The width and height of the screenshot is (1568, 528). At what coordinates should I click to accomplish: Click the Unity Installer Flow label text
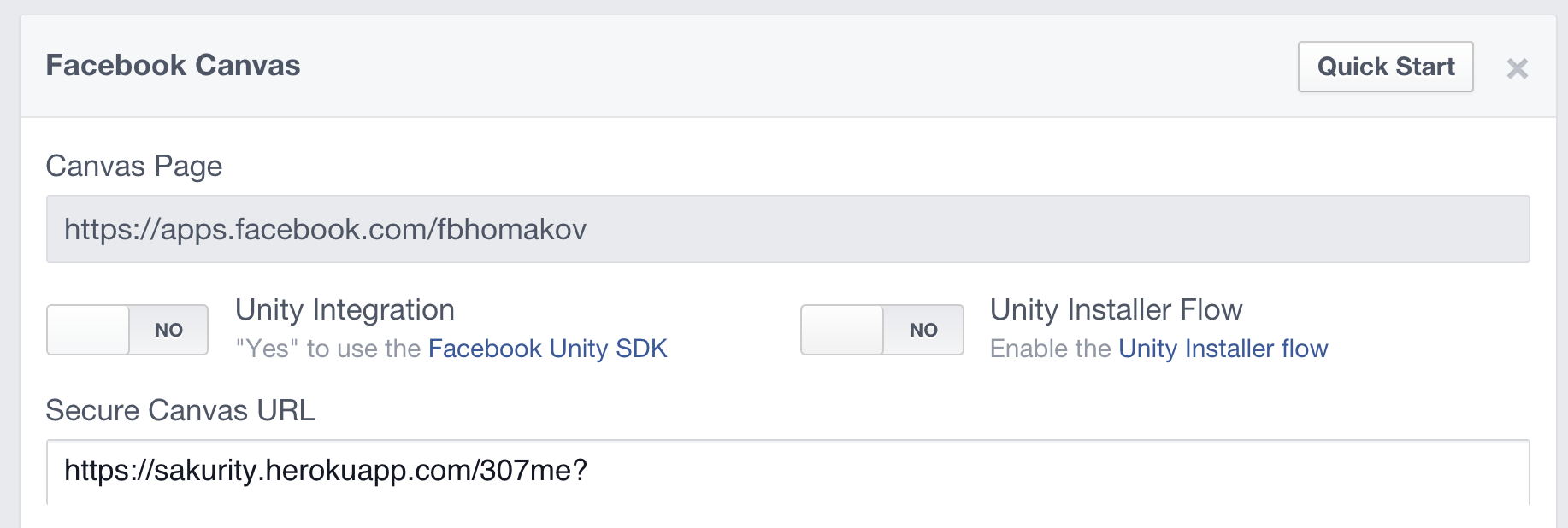1116,309
